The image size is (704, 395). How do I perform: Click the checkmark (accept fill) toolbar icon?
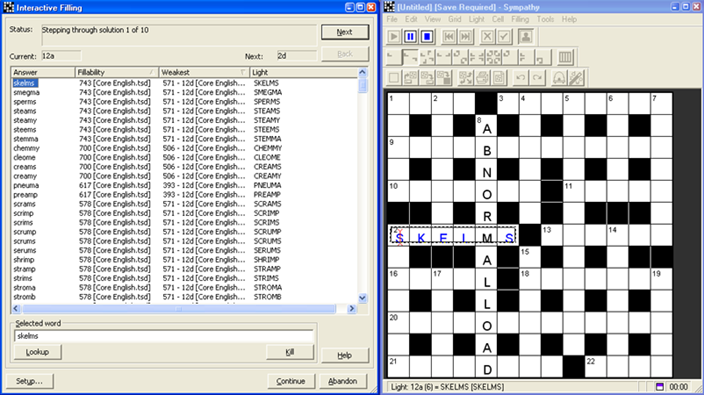tap(504, 36)
